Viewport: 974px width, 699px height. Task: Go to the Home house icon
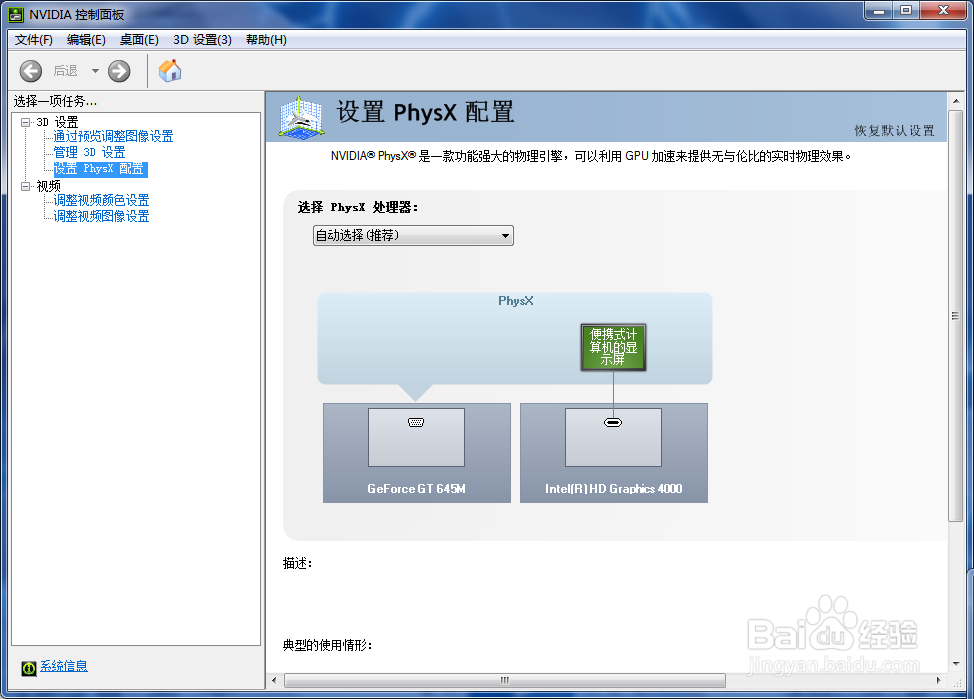tap(170, 71)
